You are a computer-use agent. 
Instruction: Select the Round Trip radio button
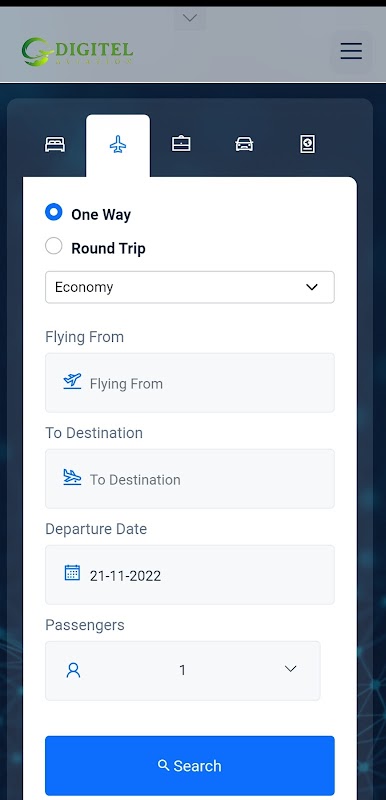click(x=54, y=246)
